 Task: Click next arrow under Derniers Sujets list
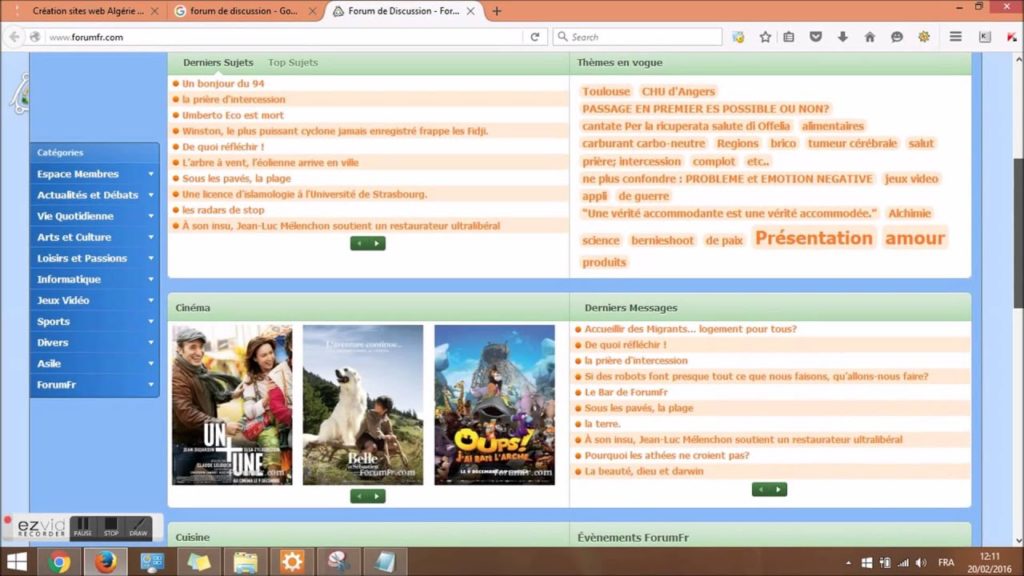click(x=376, y=244)
